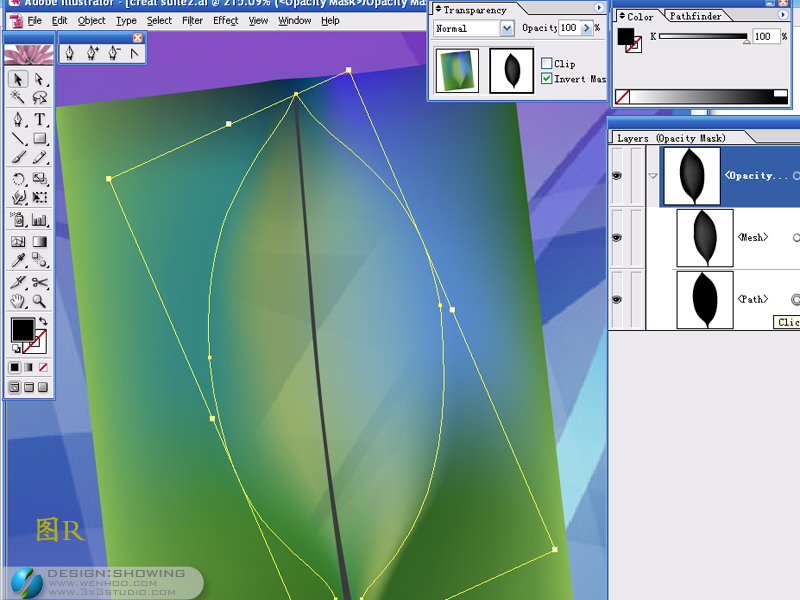Cycle Color panel size with double arrow
The width and height of the screenshot is (800, 600).
click(x=622, y=16)
